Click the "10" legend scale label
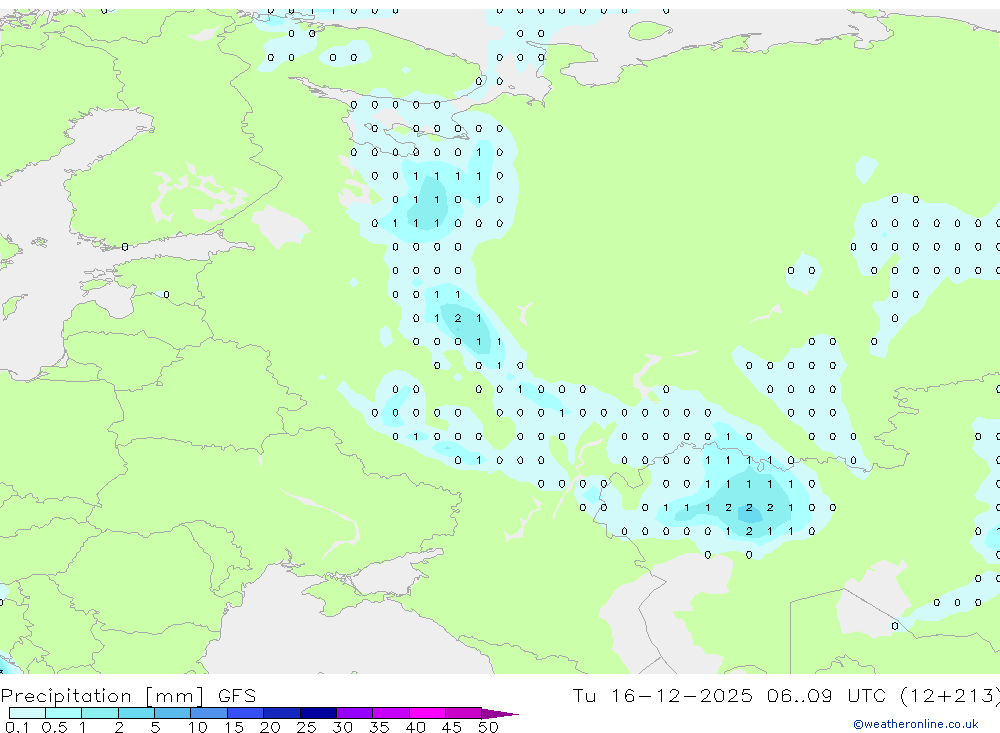The image size is (1000, 733). [x=198, y=727]
